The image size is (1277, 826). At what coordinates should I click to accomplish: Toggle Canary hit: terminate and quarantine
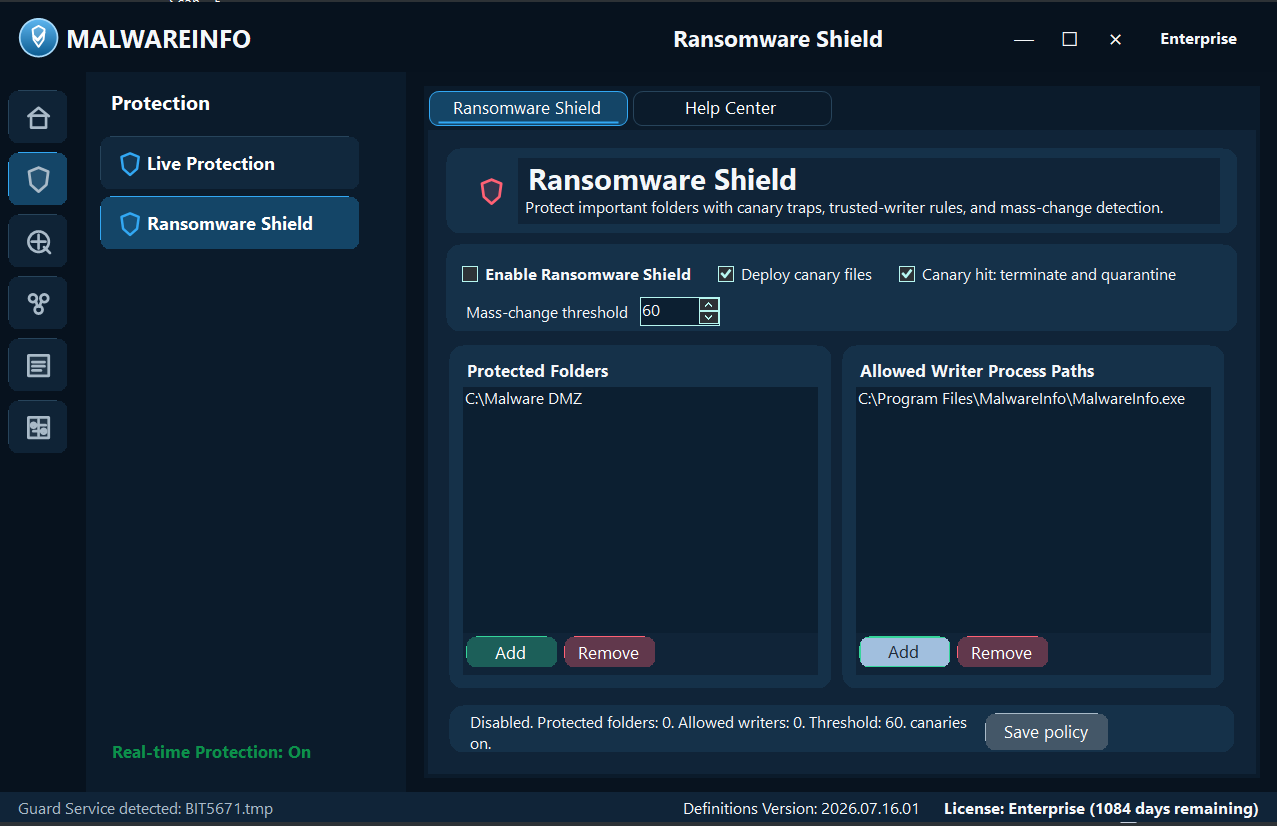[907, 274]
